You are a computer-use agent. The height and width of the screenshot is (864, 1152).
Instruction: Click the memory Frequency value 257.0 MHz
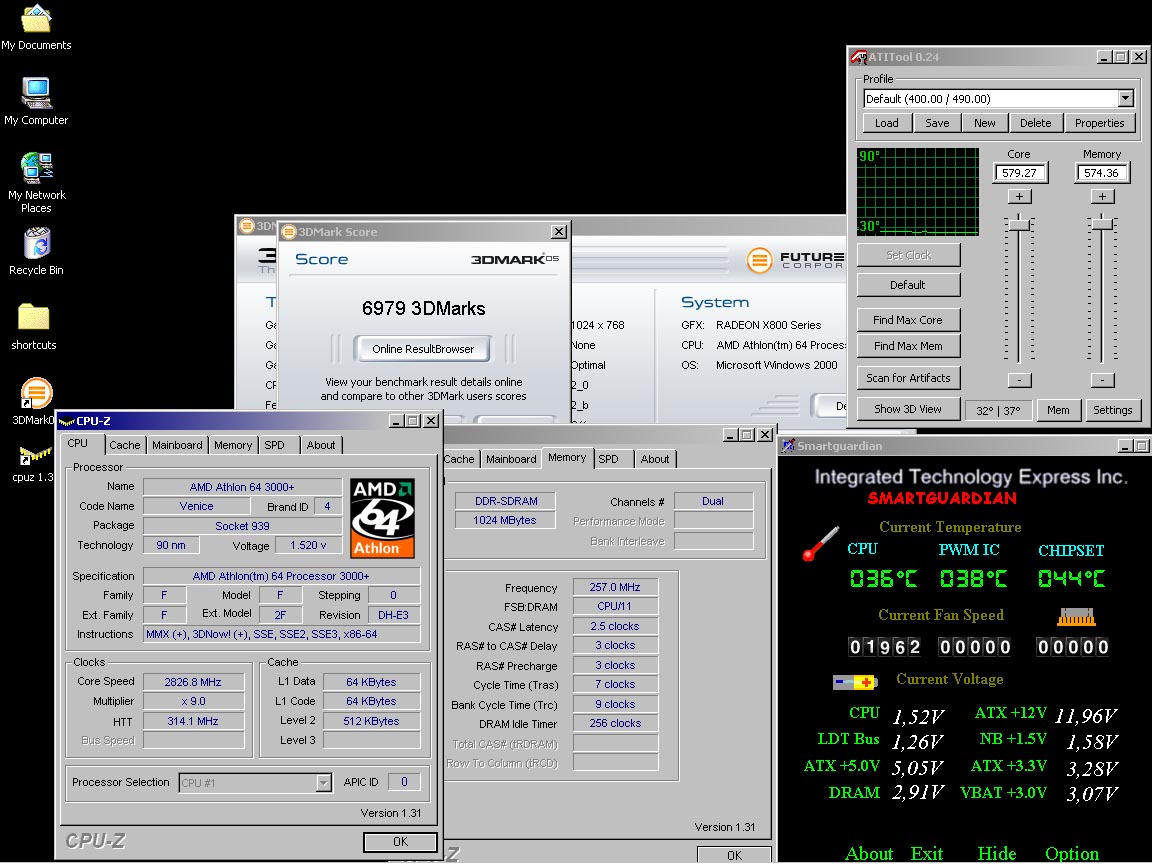click(615, 587)
